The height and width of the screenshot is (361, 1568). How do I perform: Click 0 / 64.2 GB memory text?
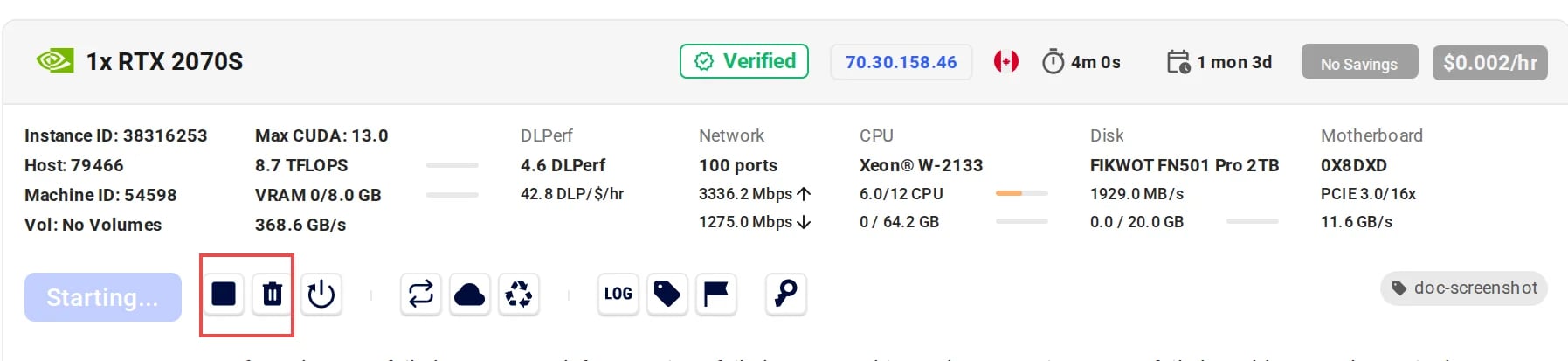click(900, 221)
